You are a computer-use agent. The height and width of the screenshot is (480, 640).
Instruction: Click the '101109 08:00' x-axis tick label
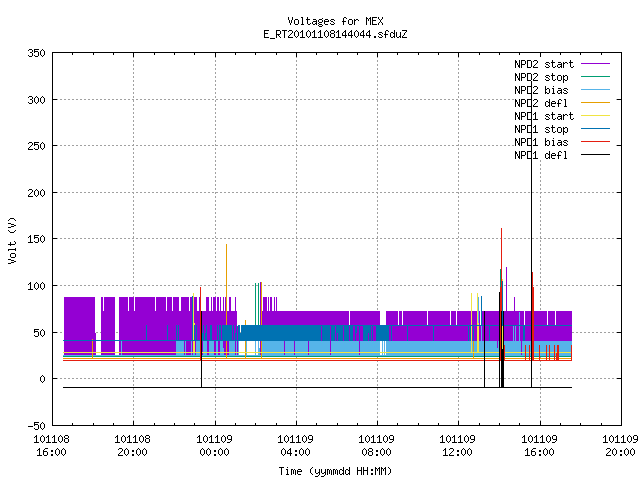point(376,446)
